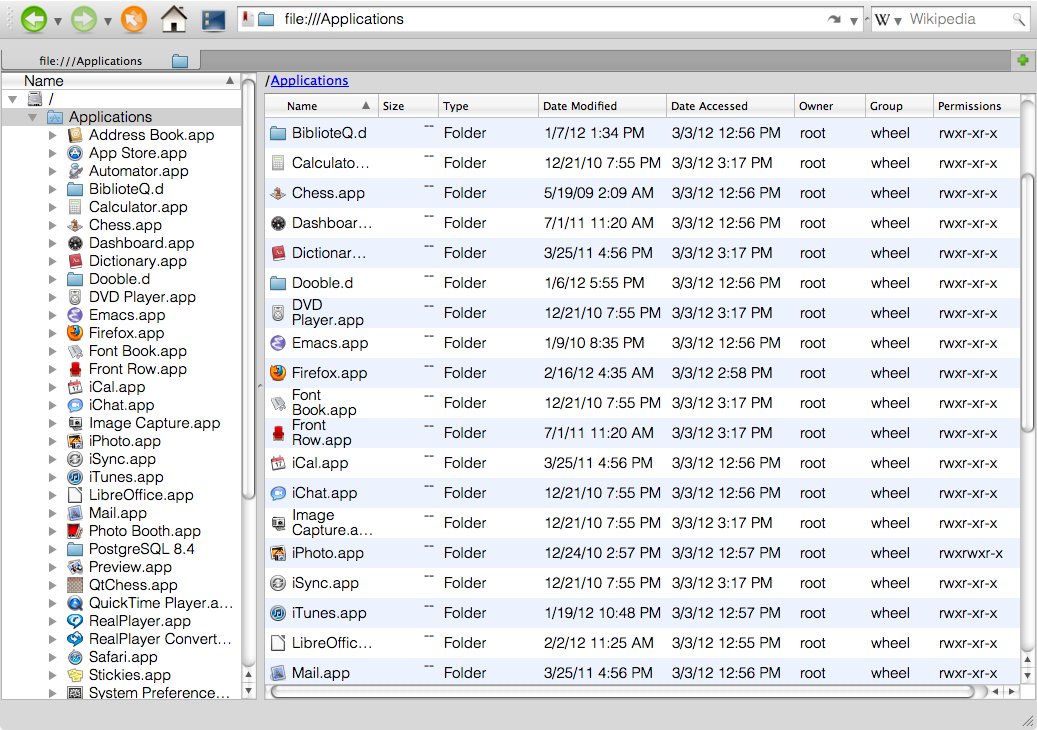
Task: Sort by the Date Modified column header
Action: pyautogui.click(x=602, y=106)
